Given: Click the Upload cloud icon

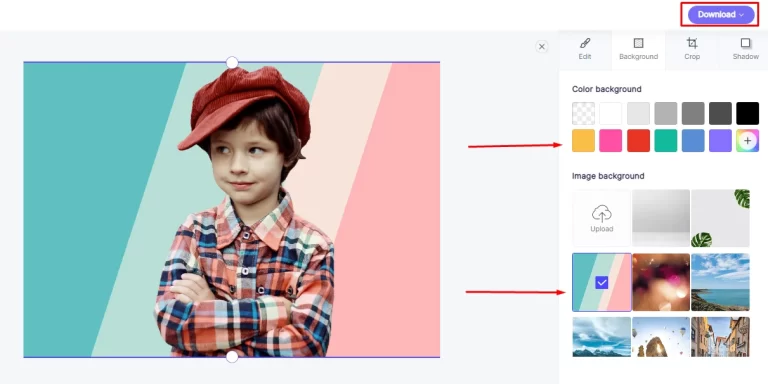Looking at the screenshot, I should coord(601,214).
